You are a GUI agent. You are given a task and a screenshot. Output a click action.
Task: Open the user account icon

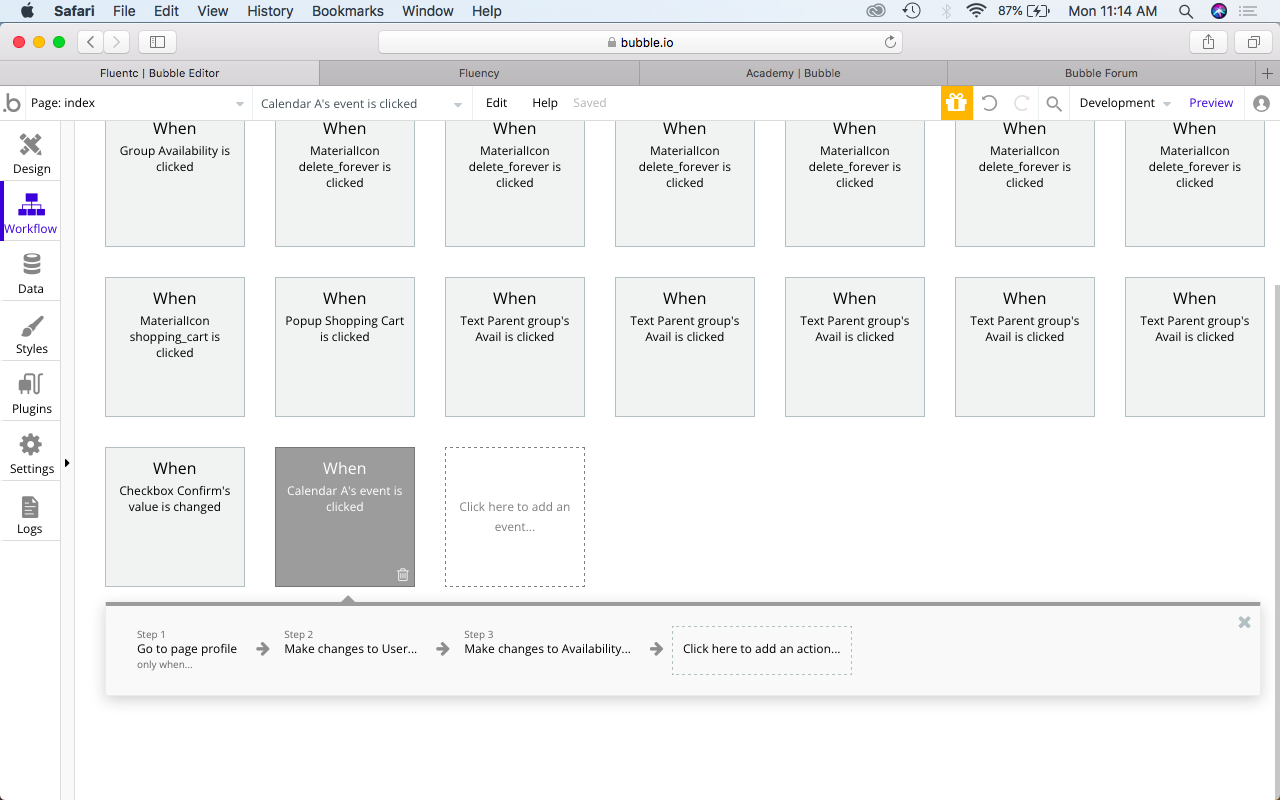point(1261,103)
